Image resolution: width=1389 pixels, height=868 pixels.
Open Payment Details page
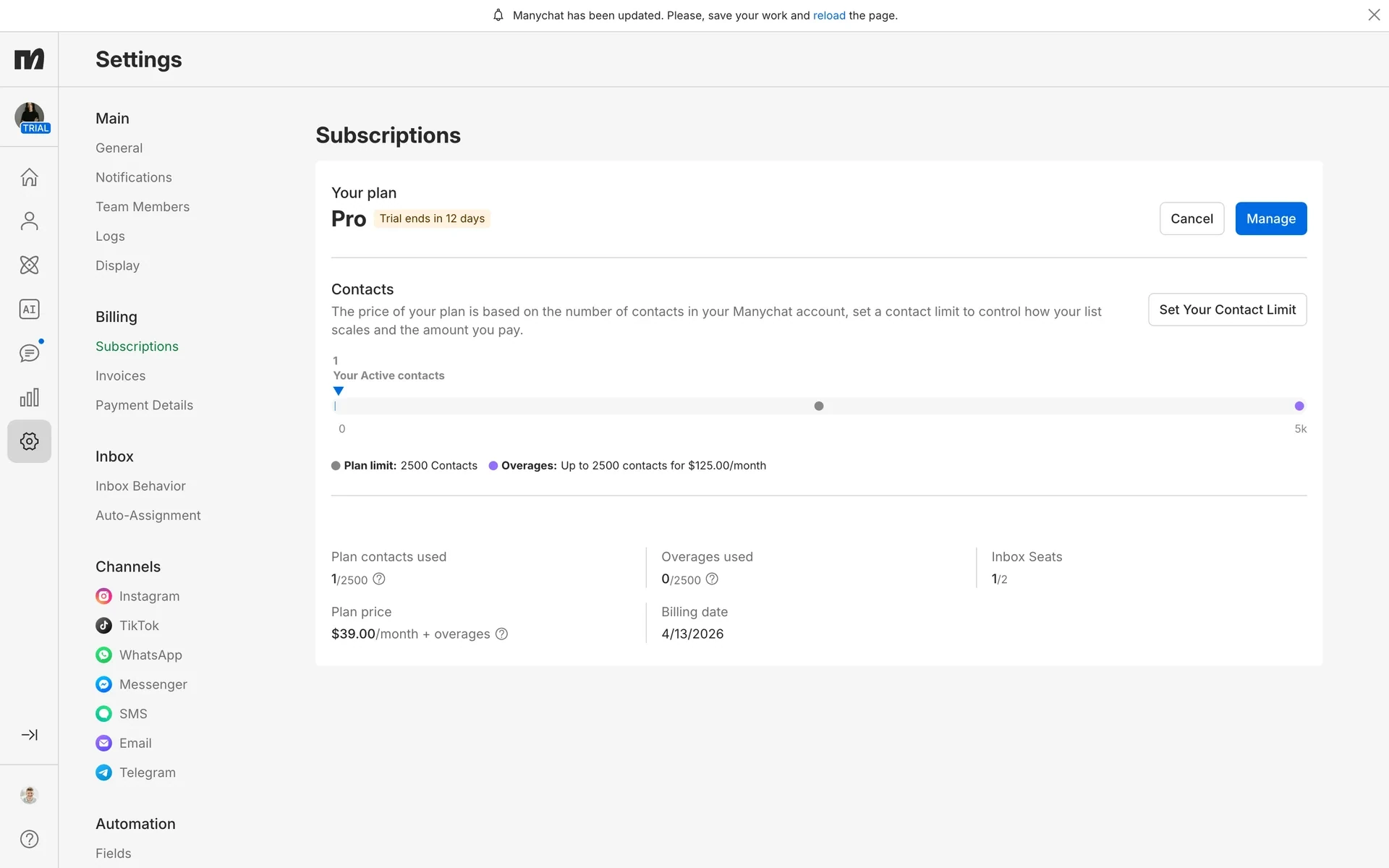[x=144, y=405]
